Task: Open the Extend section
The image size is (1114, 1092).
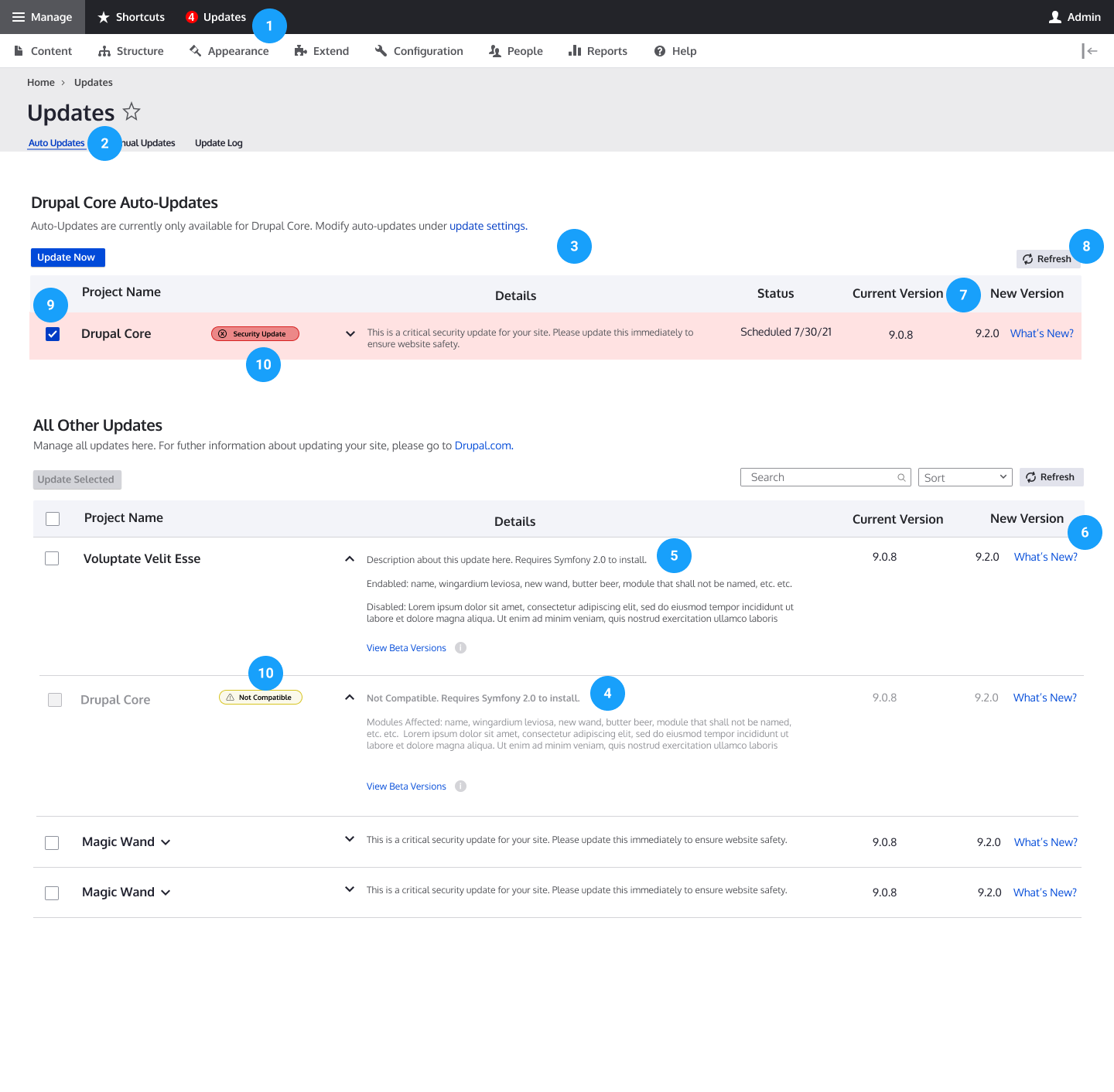Action: point(322,51)
